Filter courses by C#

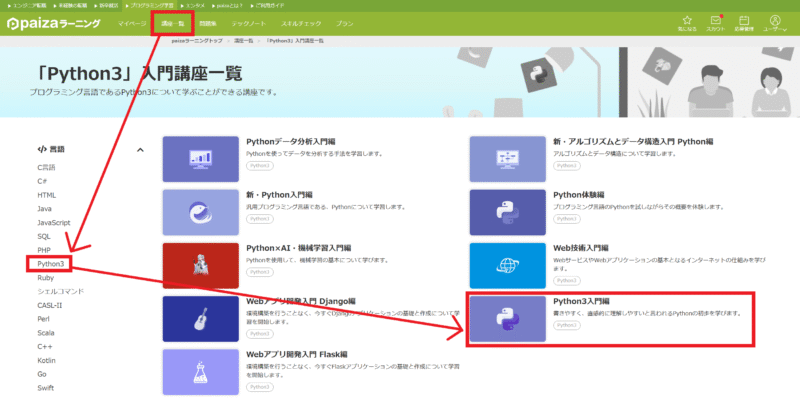coord(42,181)
